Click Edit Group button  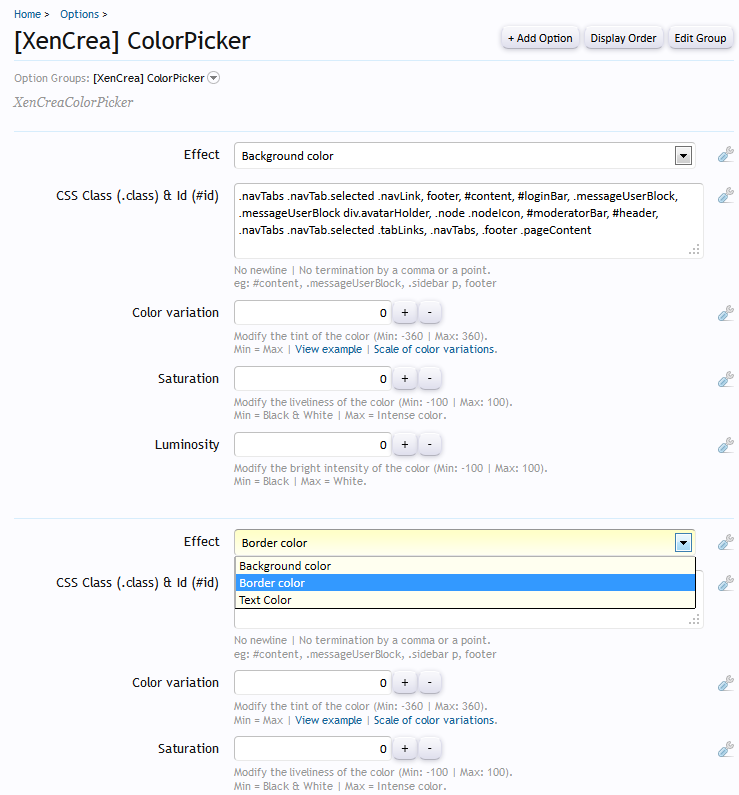[700, 38]
